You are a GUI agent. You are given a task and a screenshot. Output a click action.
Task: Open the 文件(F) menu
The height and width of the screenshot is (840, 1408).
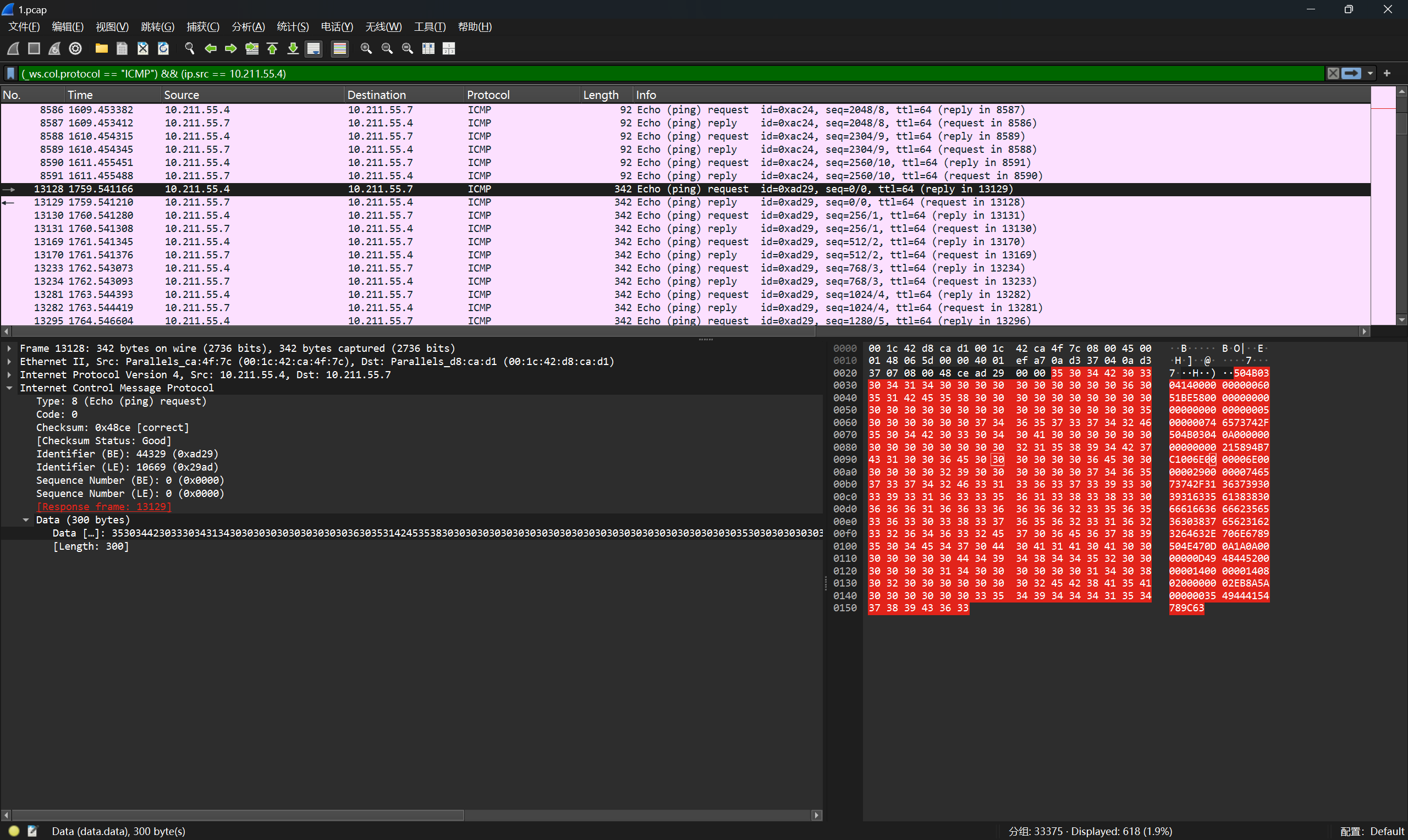point(24,26)
